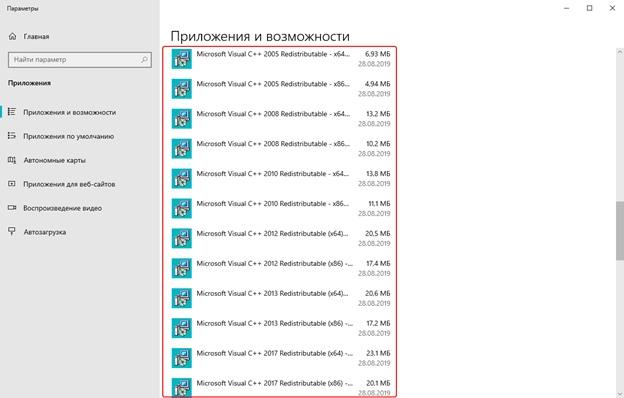
Task: Open Приложения по умолчанию section
Action: click(x=68, y=136)
